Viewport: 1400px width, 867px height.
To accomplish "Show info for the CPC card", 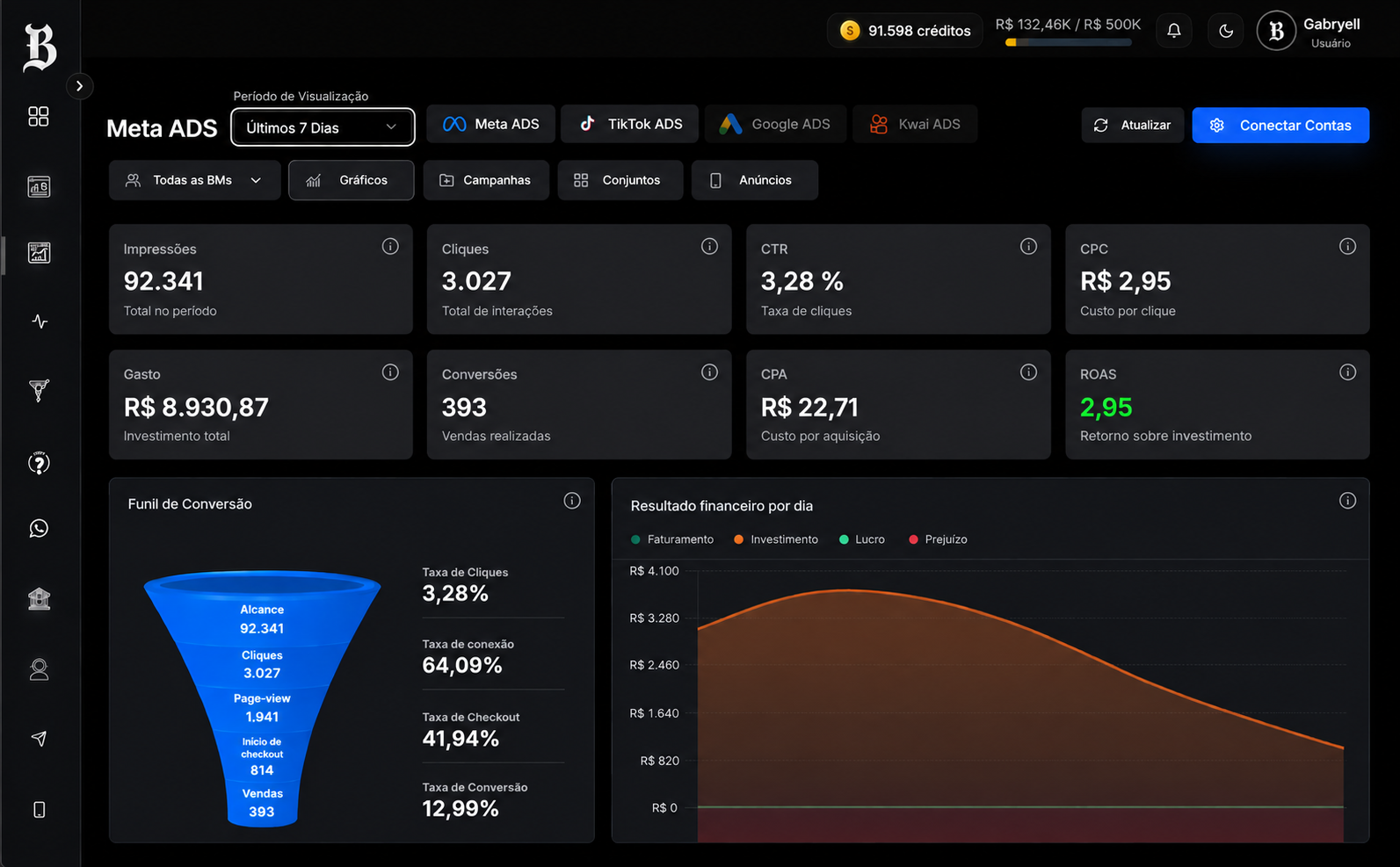I will [x=1347, y=247].
